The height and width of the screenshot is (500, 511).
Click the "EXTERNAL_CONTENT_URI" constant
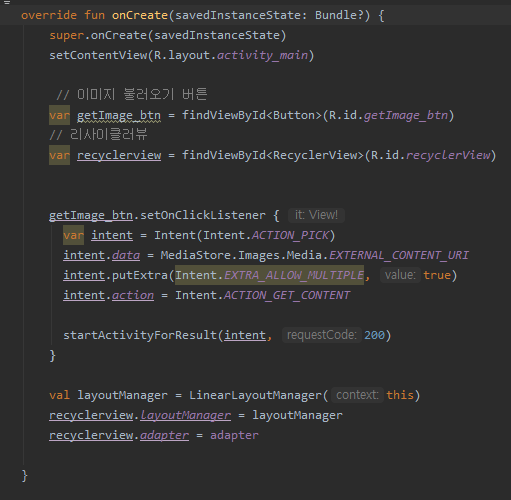point(399,255)
